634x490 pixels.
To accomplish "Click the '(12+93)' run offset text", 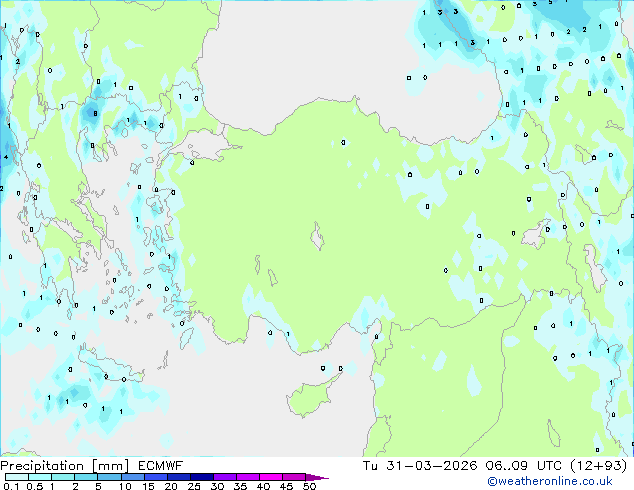I will click(599, 466).
